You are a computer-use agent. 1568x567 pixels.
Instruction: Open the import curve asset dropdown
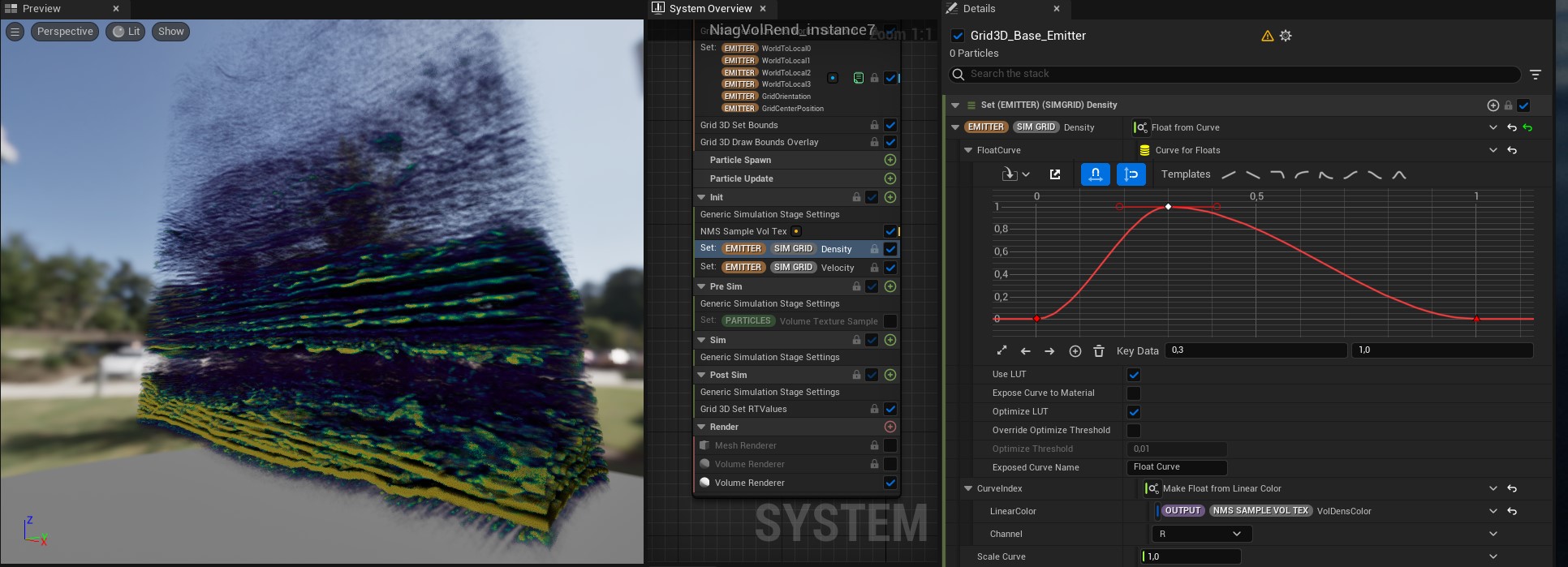(1015, 174)
